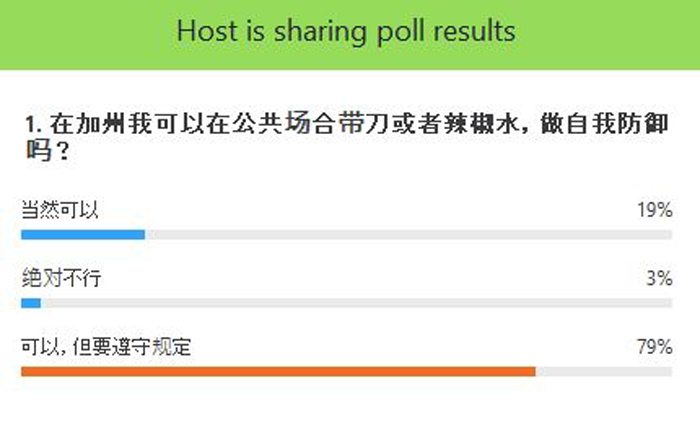Click the gray track of the 绝对不行 bar

(x=357, y=303)
